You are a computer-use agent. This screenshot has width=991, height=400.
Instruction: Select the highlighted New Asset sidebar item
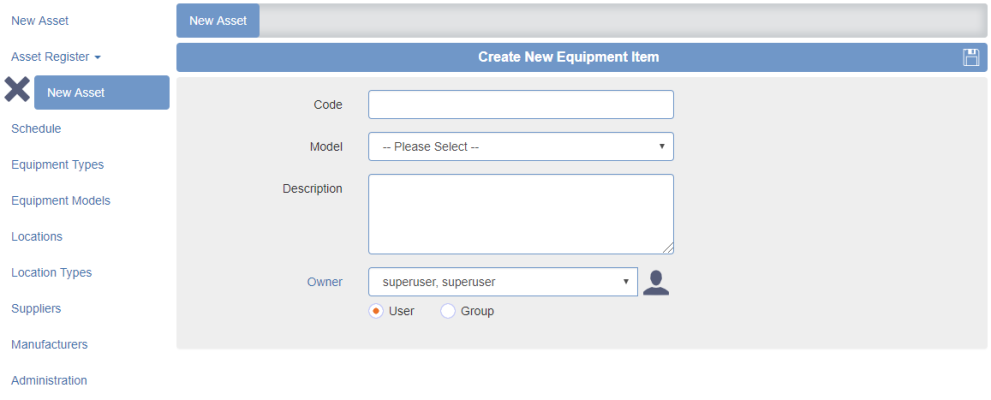click(102, 92)
